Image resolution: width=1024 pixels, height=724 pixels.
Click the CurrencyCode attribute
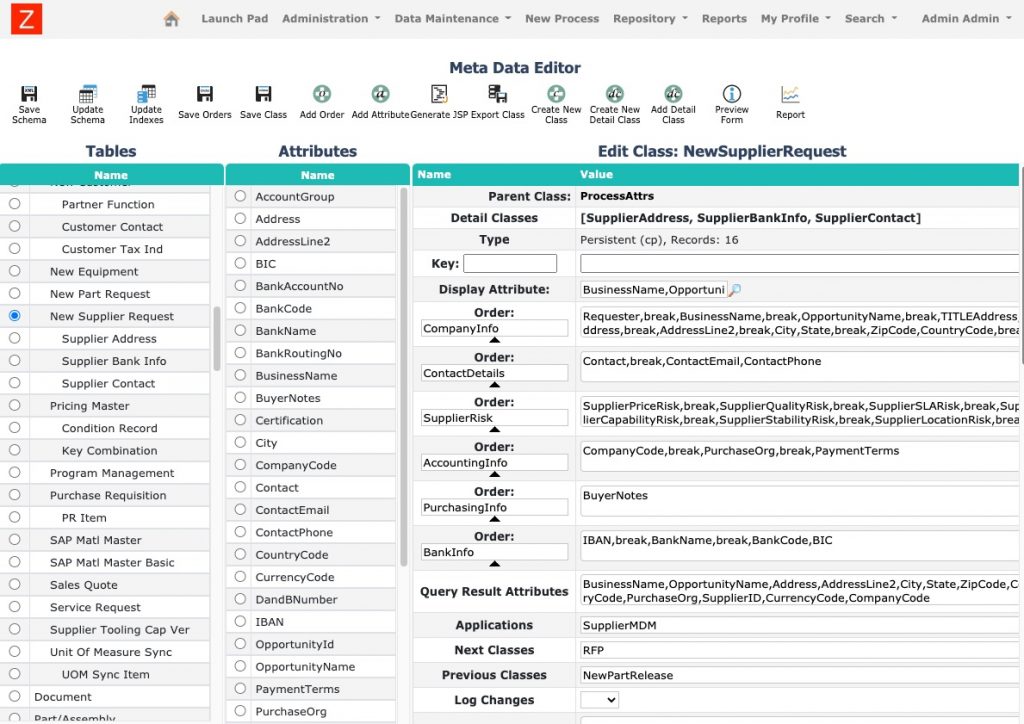[295, 577]
